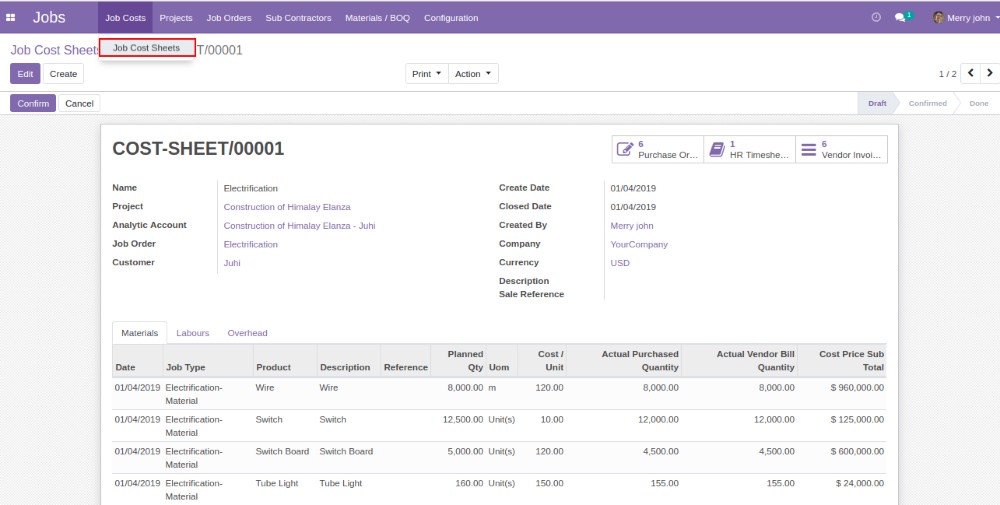Image resolution: width=1000 pixels, height=505 pixels.
Task: Select Job Cost Sheets menu entry
Action: [147, 48]
